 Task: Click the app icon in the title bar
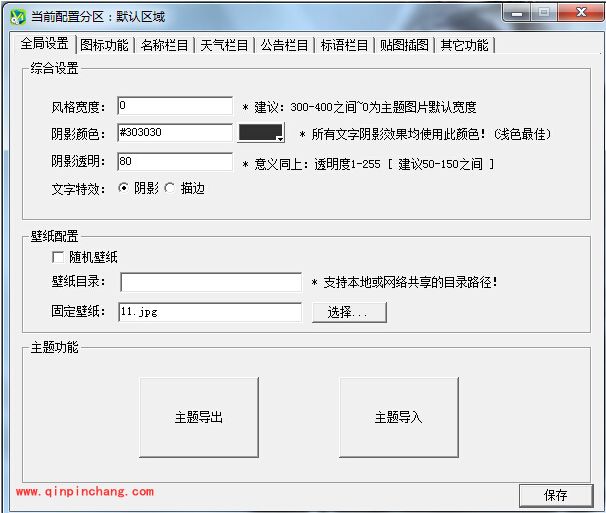[17, 16]
